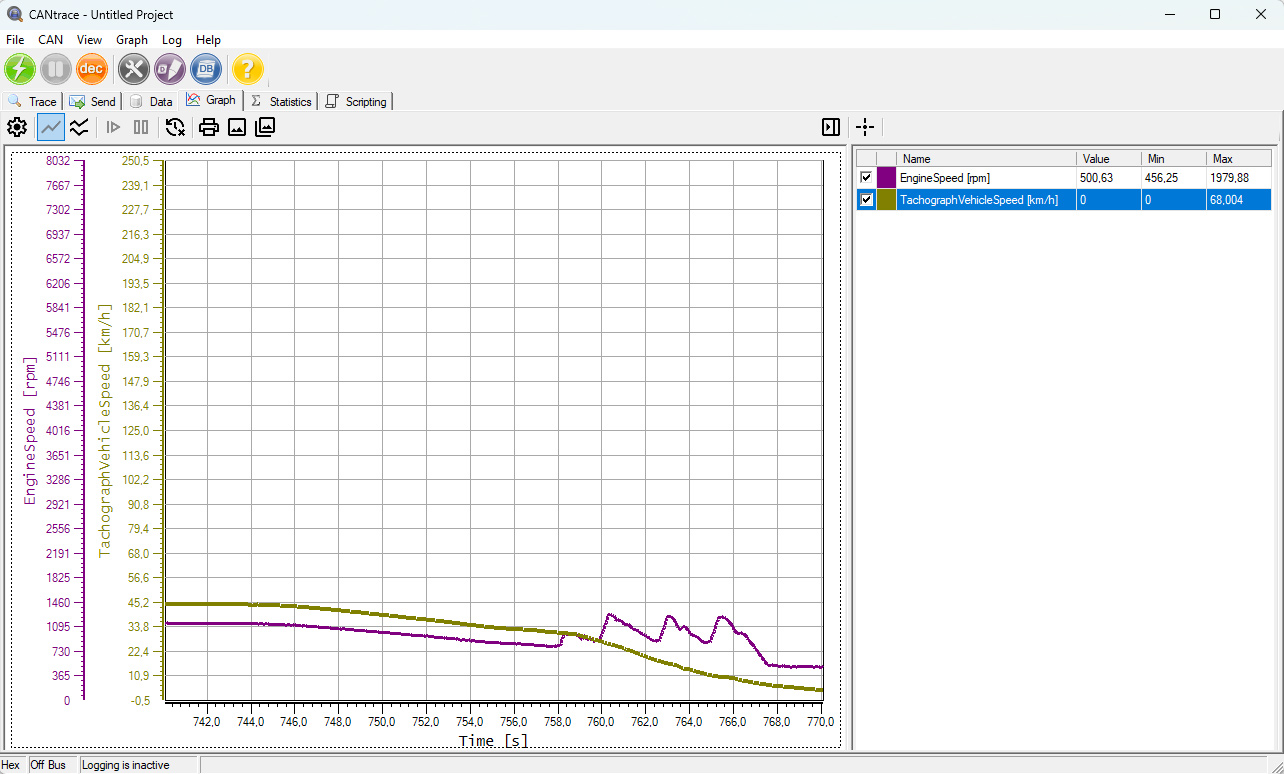Click the clear graph history clock icon
Image resolution: width=1284 pixels, height=774 pixels.
[x=176, y=127]
